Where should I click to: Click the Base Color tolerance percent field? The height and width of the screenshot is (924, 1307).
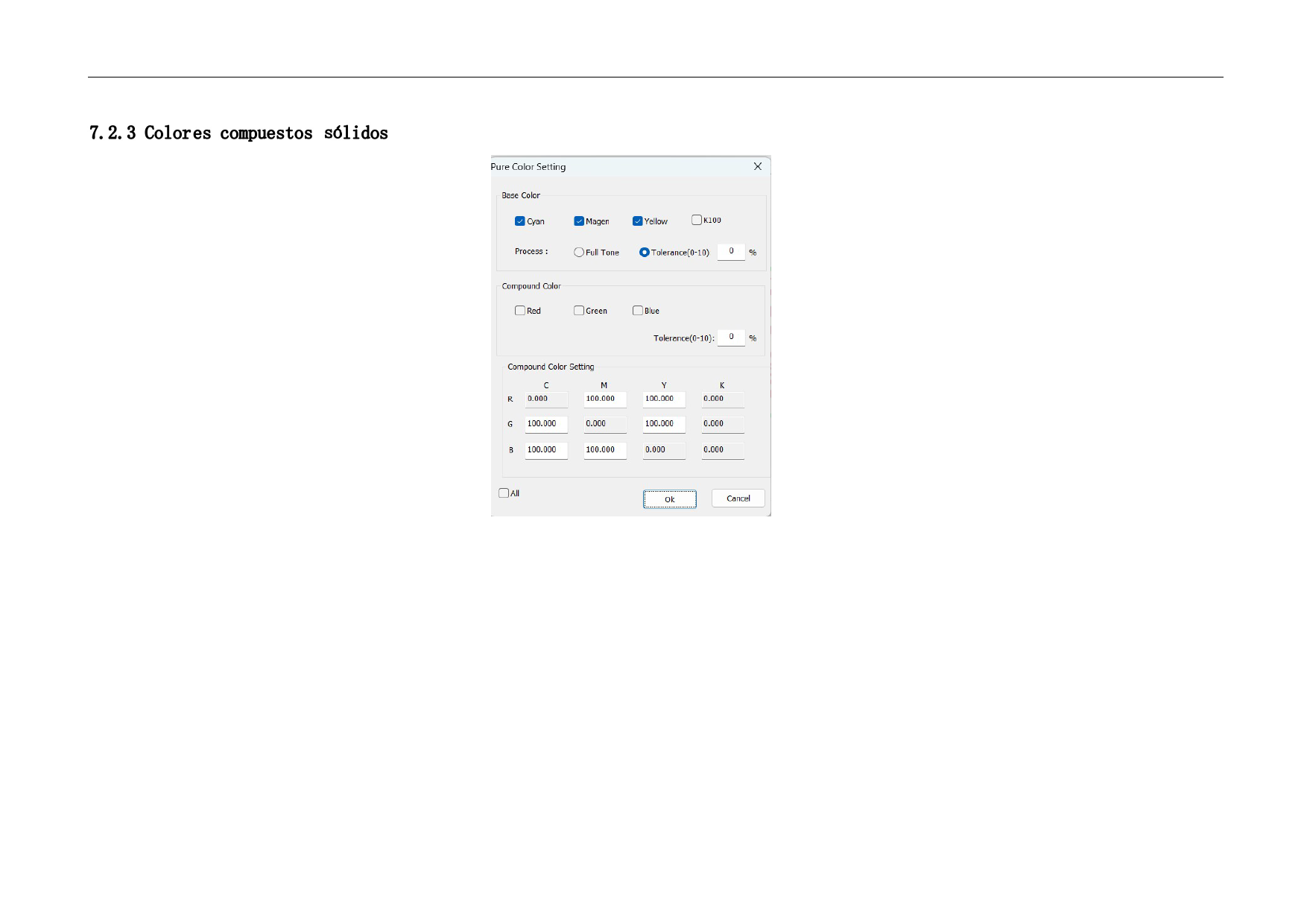[731, 252]
